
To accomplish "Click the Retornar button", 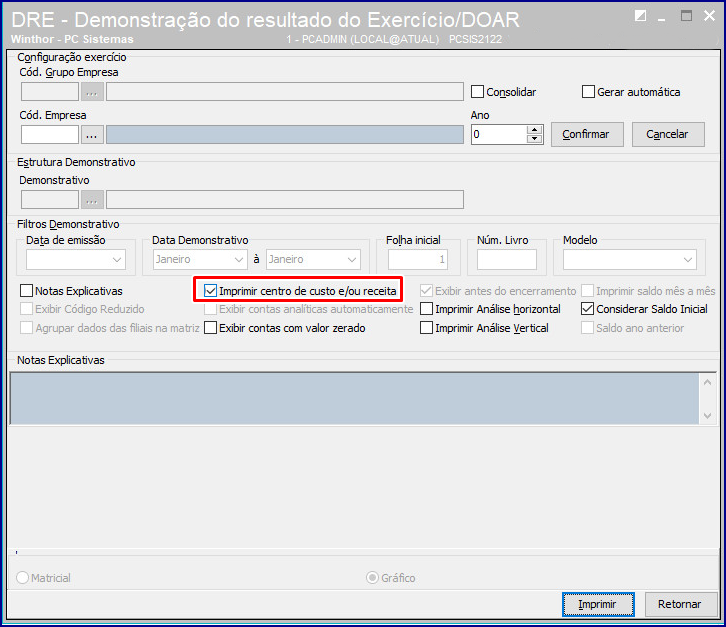I will click(x=681, y=604).
